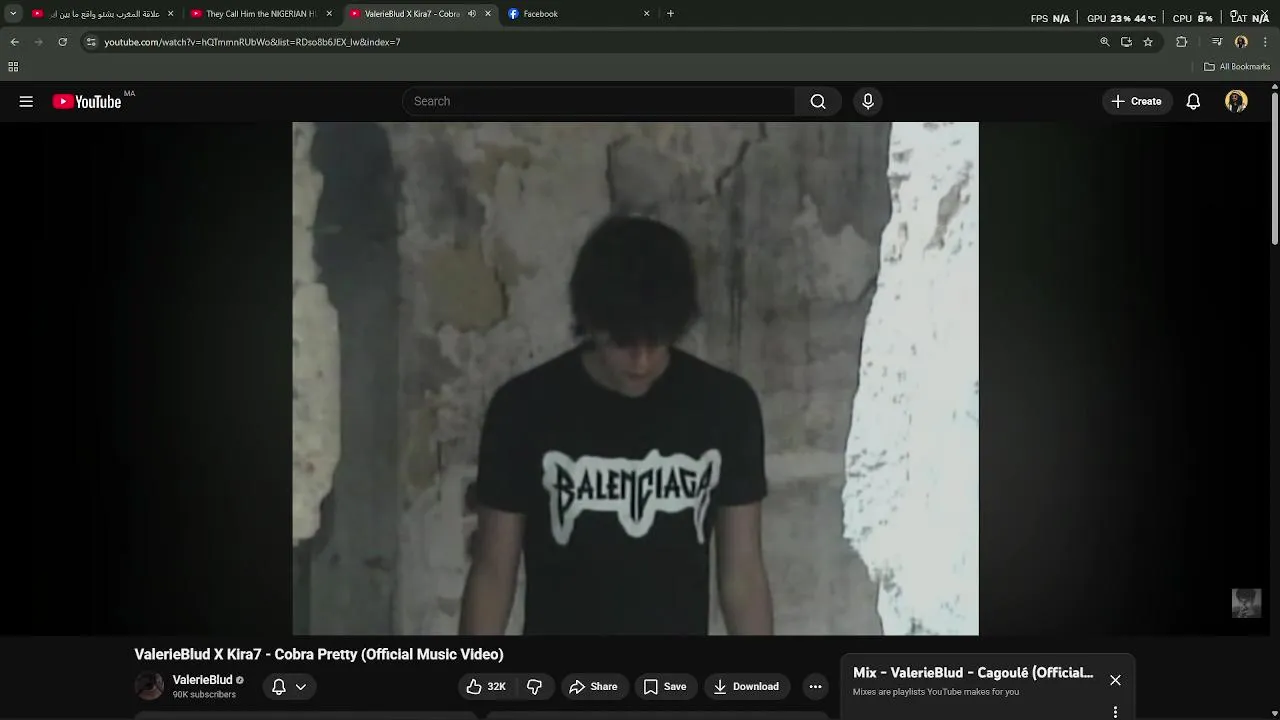Open the YouTube account avatar menu

(1236, 101)
